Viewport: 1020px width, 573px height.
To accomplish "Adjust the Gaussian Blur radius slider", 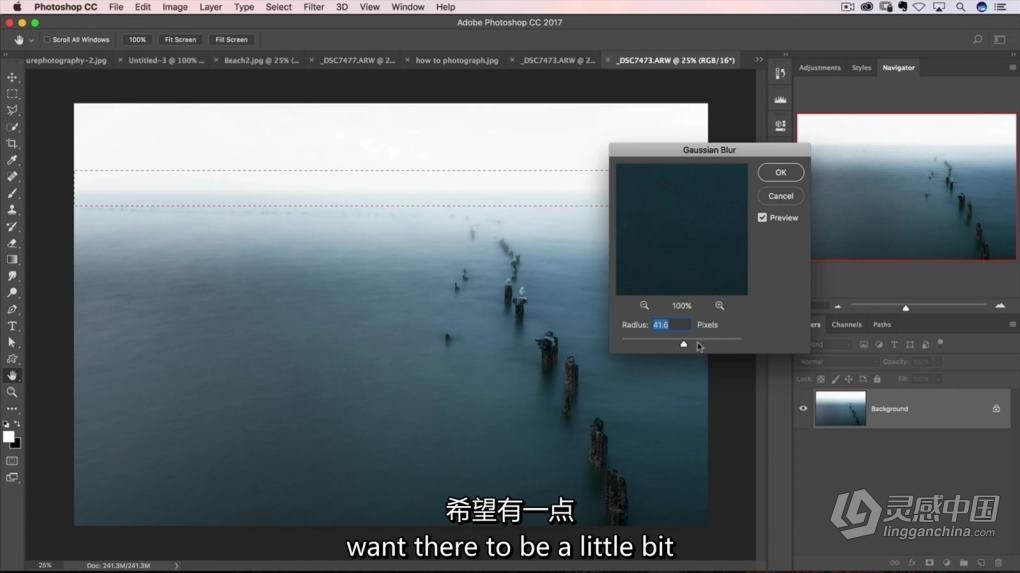I will click(684, 343).
